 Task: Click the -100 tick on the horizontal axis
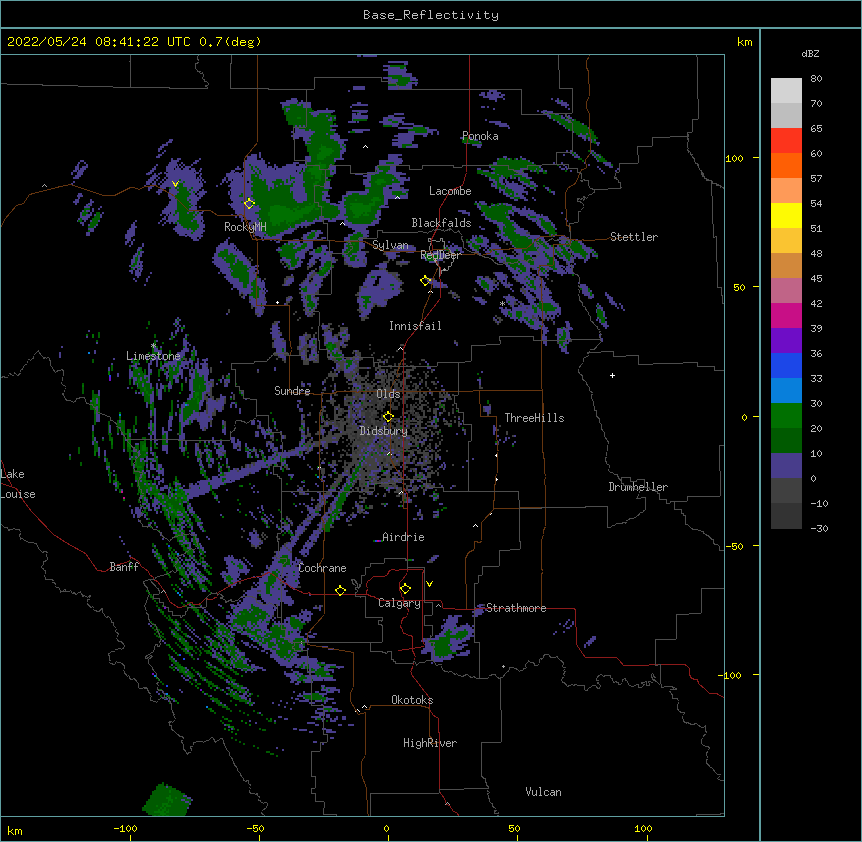coord(125,828)
